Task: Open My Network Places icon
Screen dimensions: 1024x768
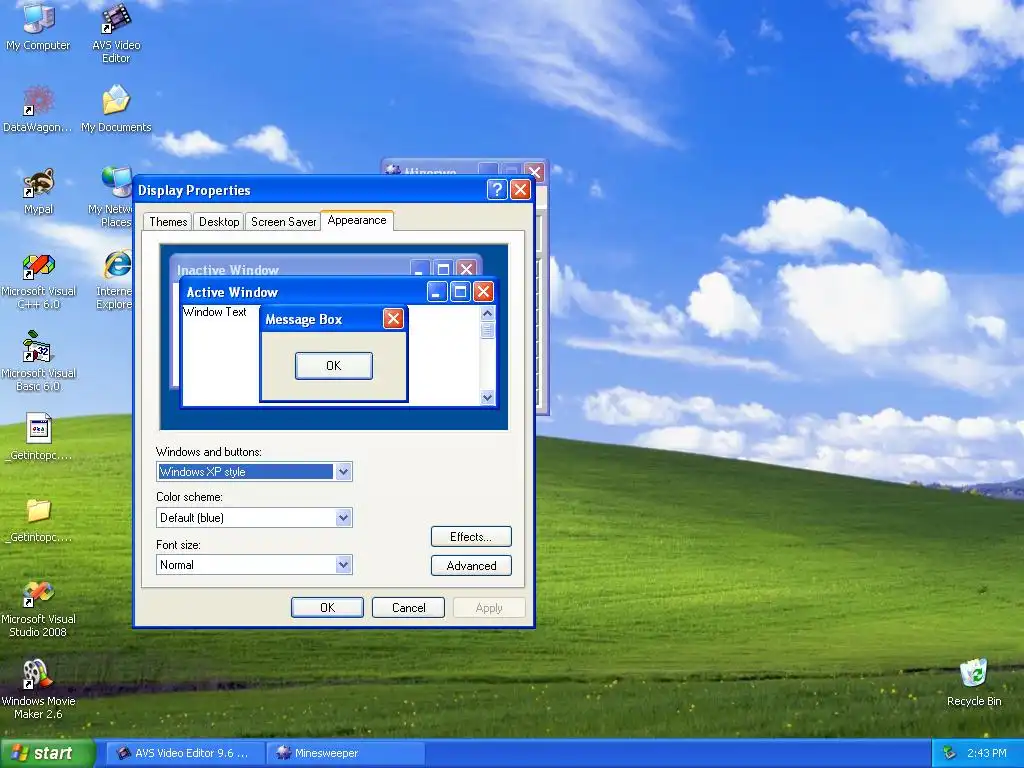Action: (x=111, y=196)
